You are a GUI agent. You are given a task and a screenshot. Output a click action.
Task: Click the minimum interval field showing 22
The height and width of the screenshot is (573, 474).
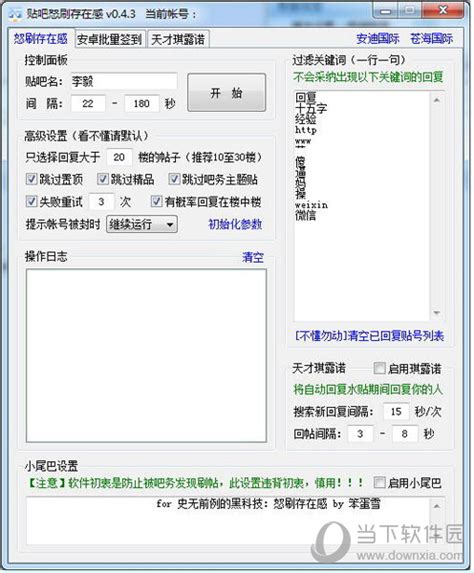pyautogui.click(x=88, y=104)
